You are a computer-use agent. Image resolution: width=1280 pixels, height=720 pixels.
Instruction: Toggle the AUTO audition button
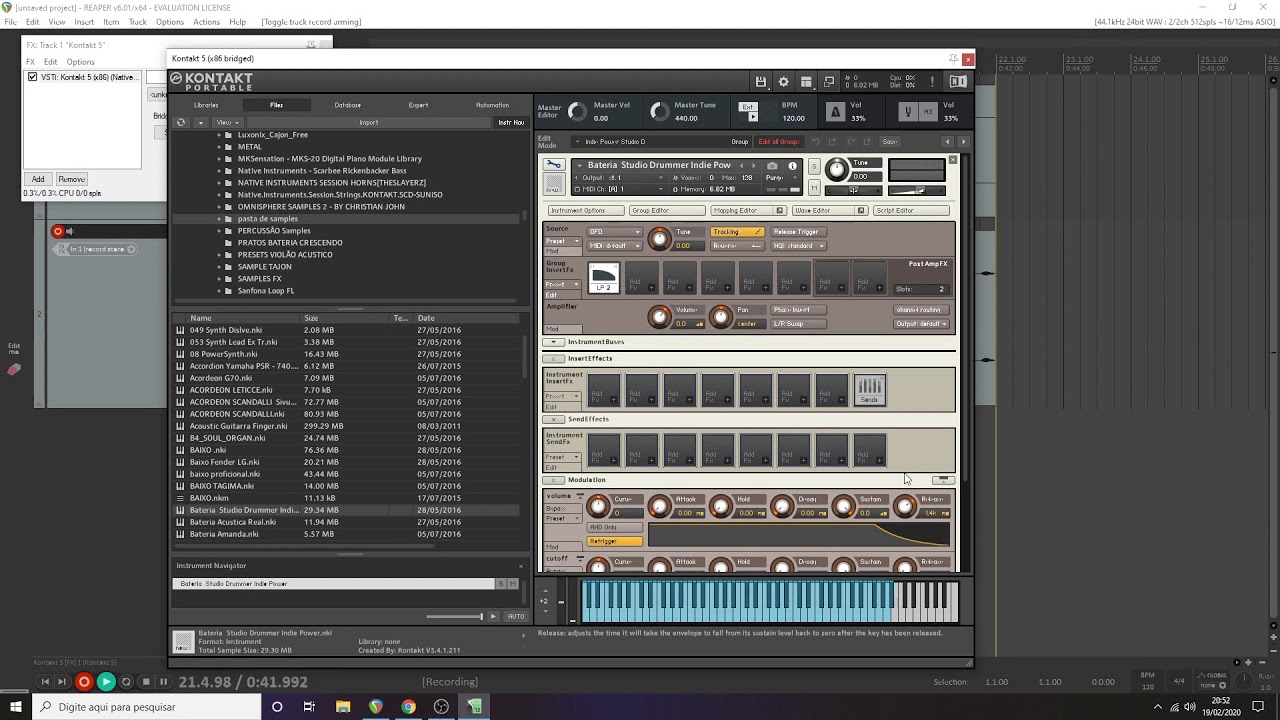point(516,616)
